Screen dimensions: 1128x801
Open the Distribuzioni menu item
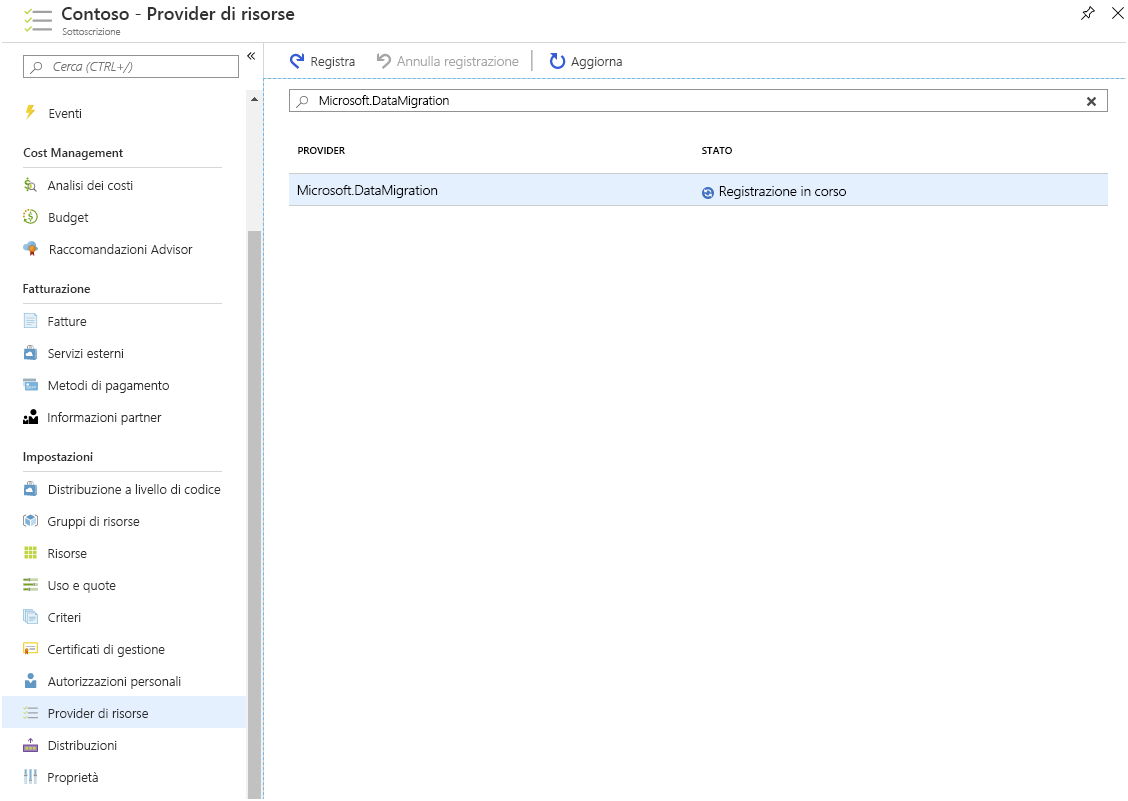pos(82,746)
